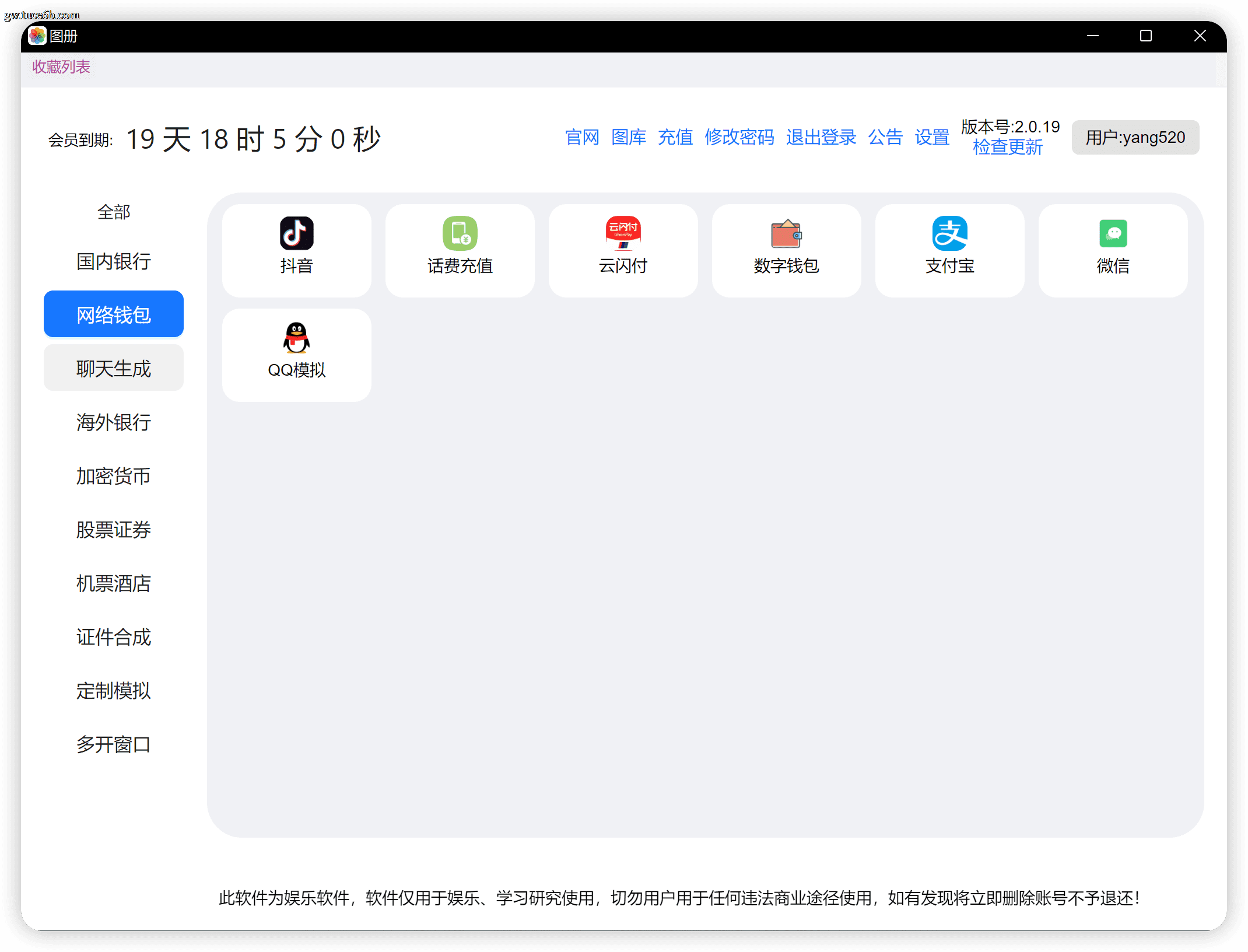This screenshot has width=1248, height=952.
Task: Open the 云闪付 UnionPay tile
Action: coord(623,250)
